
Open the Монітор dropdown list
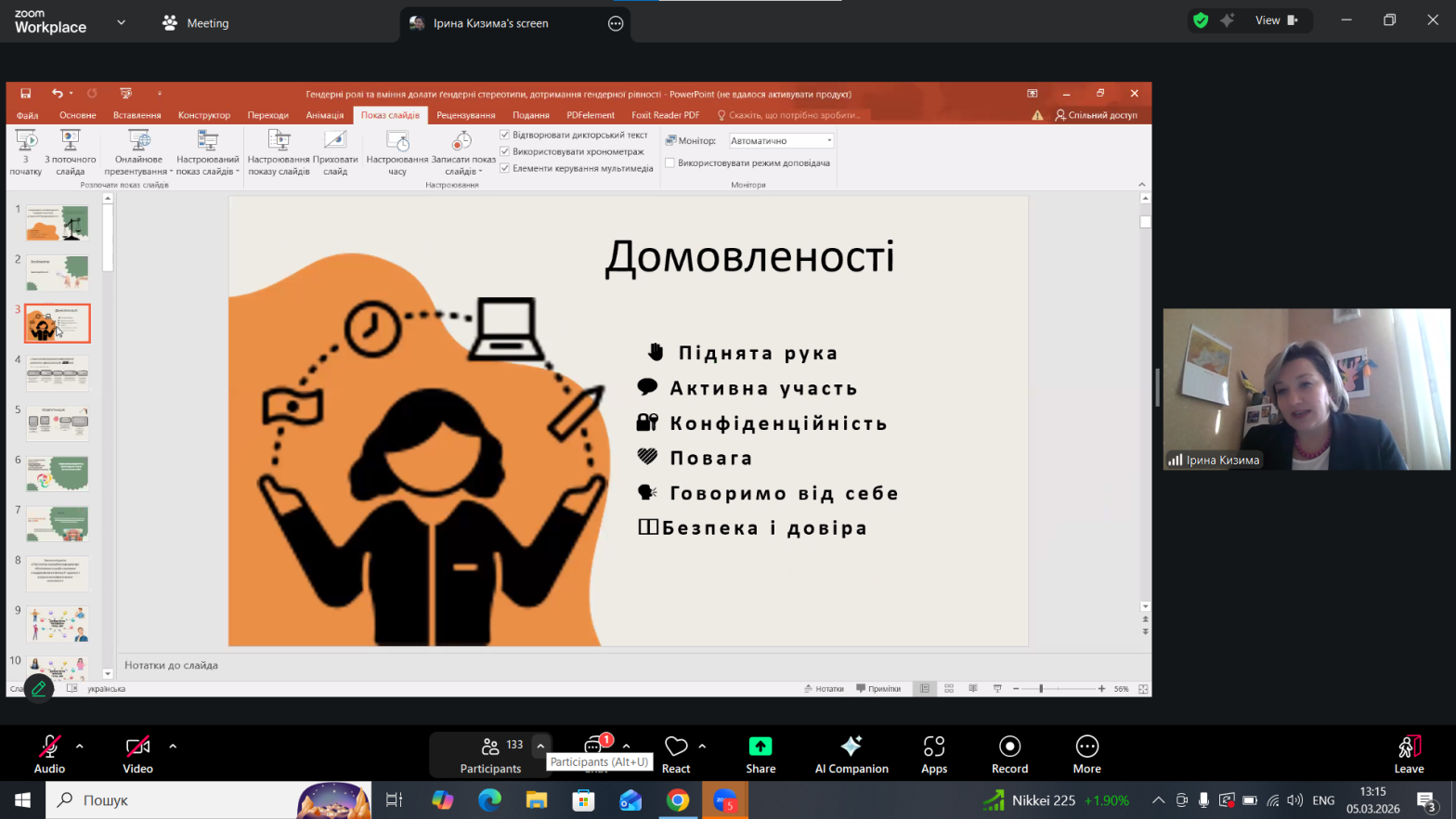point(829,141)
